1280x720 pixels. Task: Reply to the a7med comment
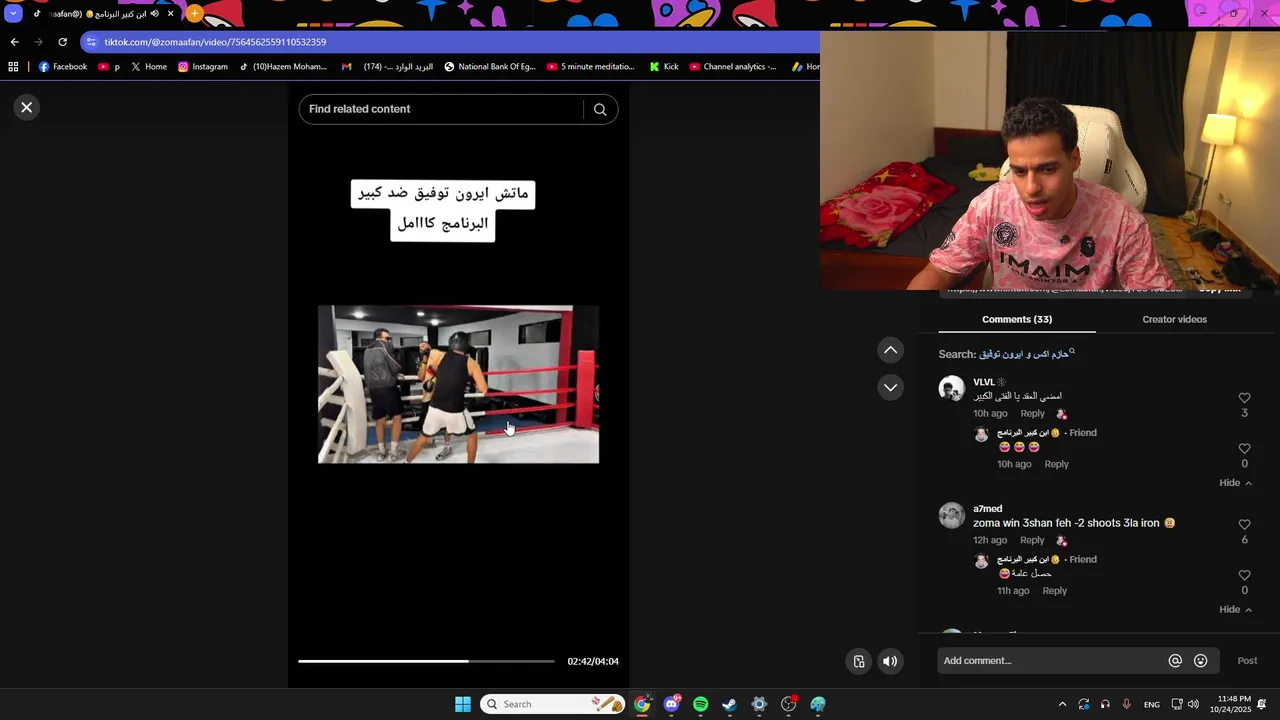tap(1032, 540)
